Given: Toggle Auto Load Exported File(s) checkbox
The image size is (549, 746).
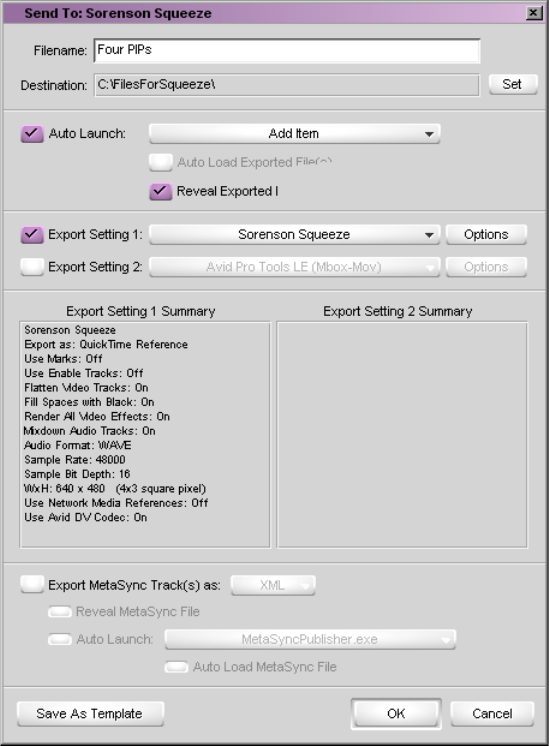Looking at the screenshot, I should tap(160, 162).
